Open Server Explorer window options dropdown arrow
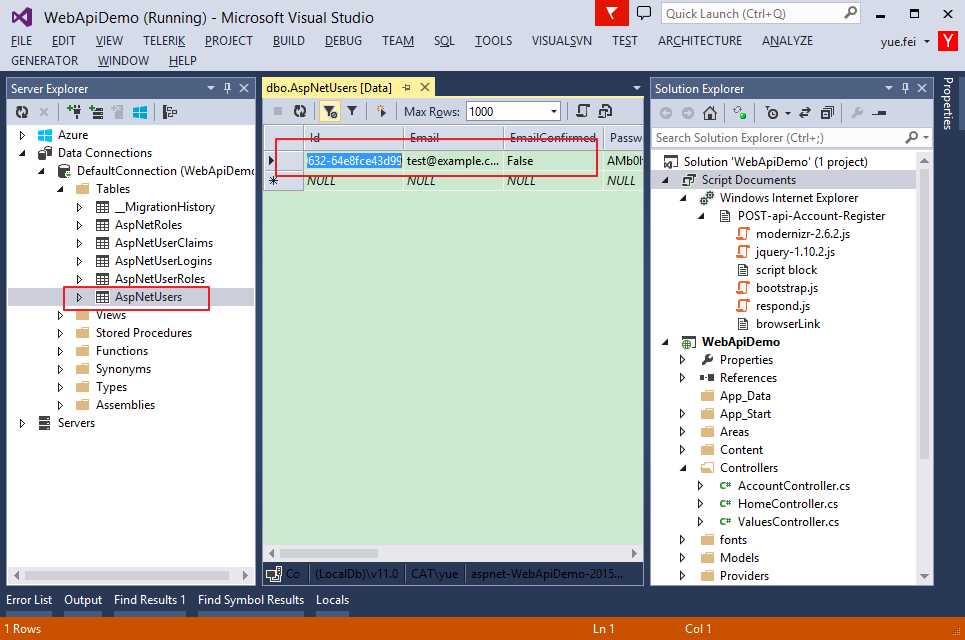The height and width of the screenshot is (640, 965). pos(211,88)
